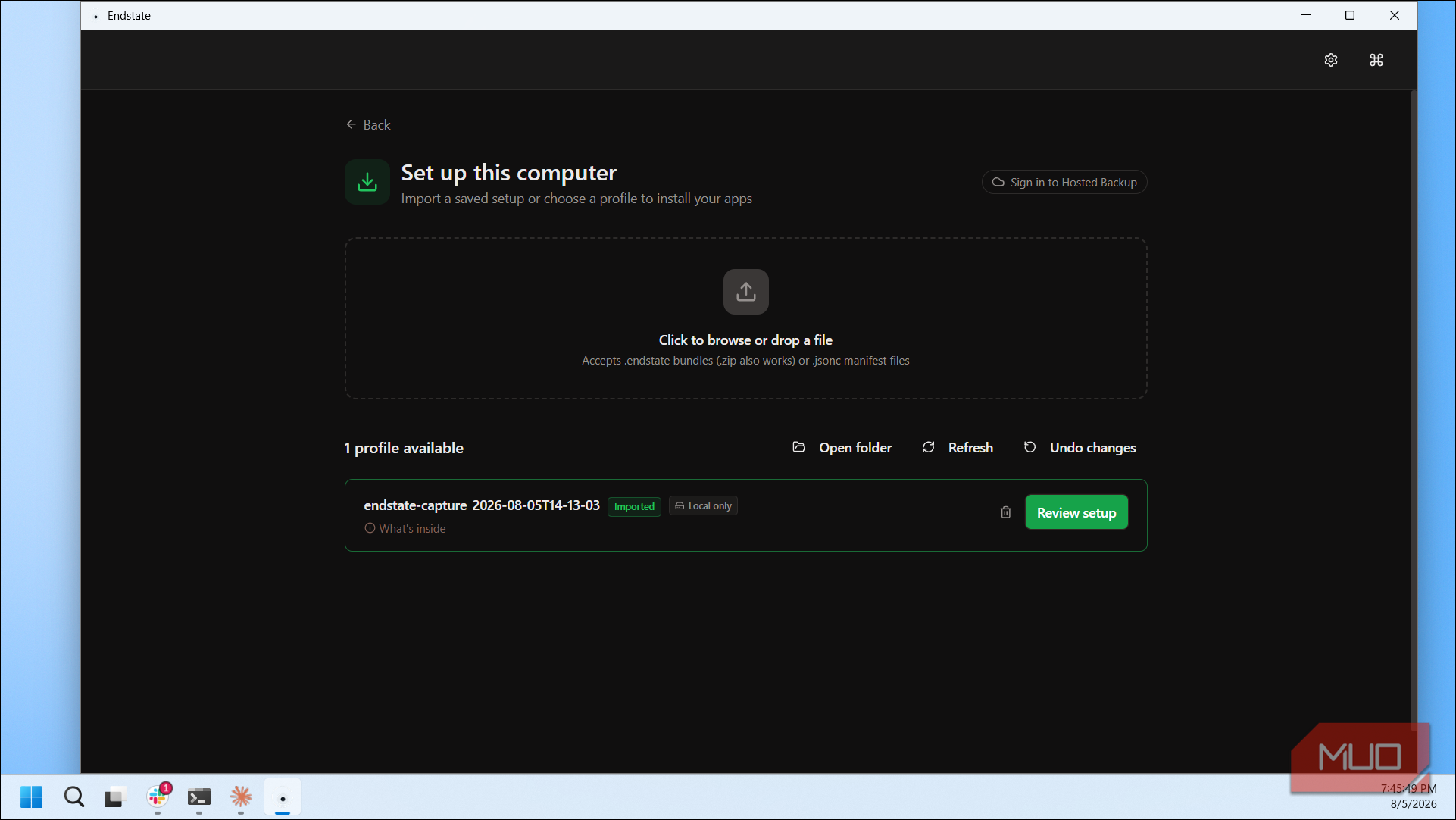This screenshot has width=1456, height=820.
Task: Click the green download setup icon
Action: [367, 182]
